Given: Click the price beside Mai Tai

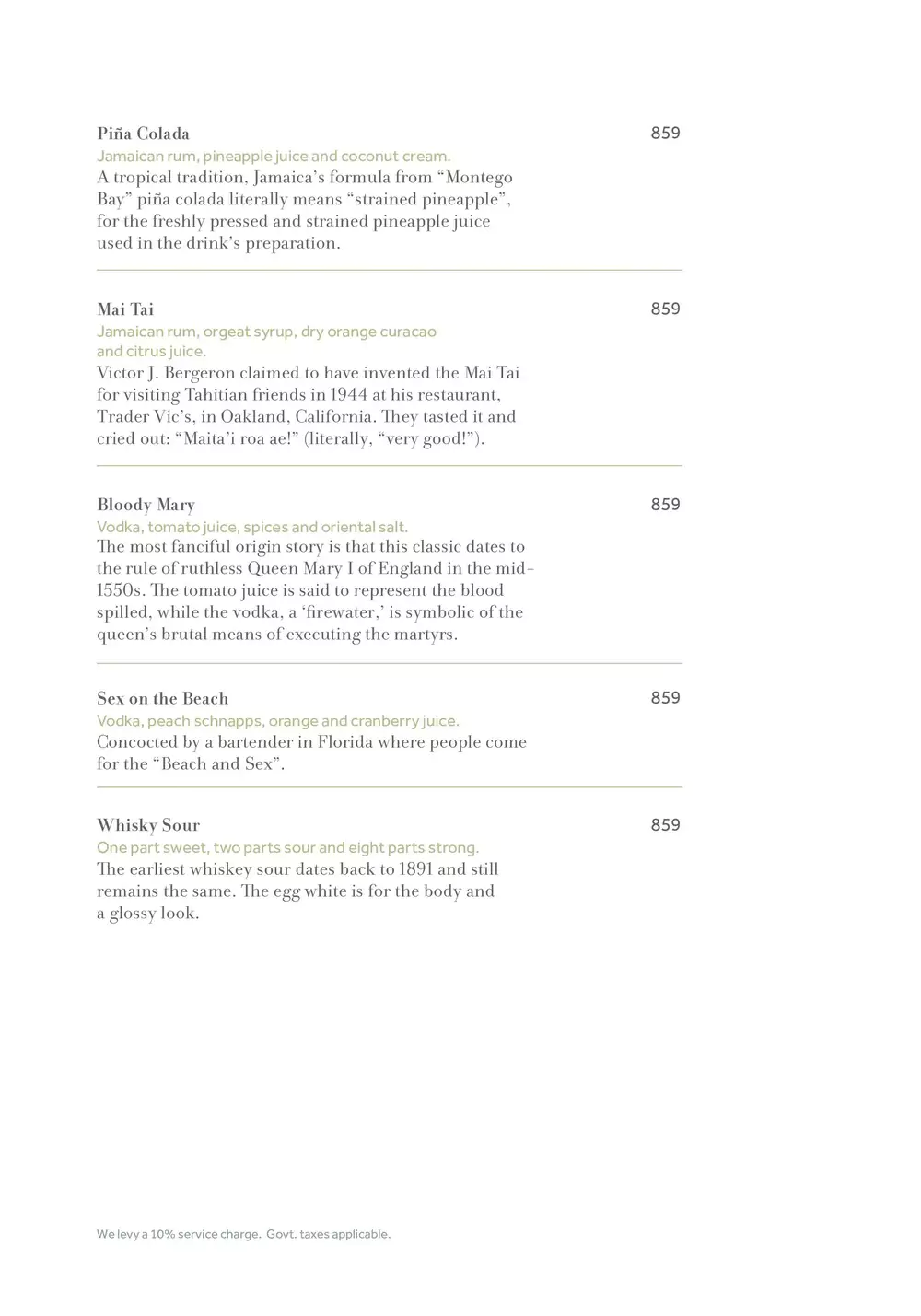Looking at the screenshot, I should (x=665, y=309).
